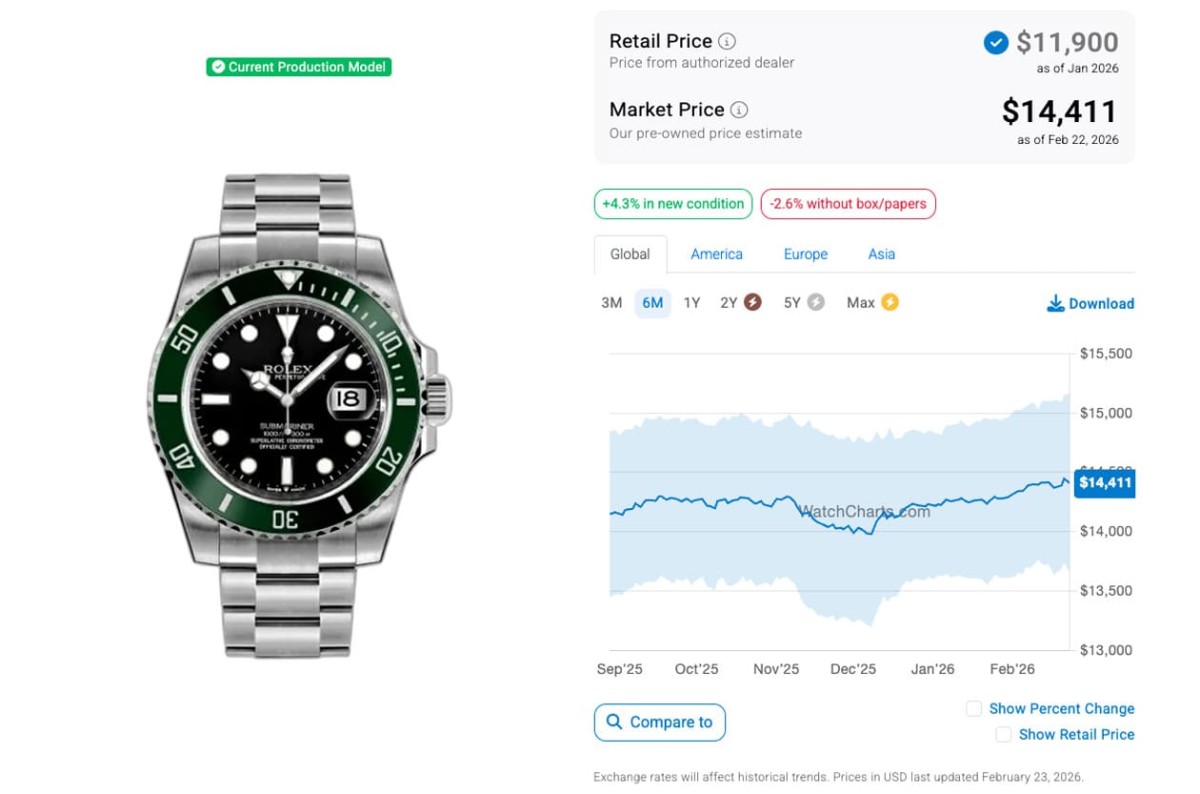
Task: Click the -2.6% without box/papers tag
Action: [x=848, y=204]
